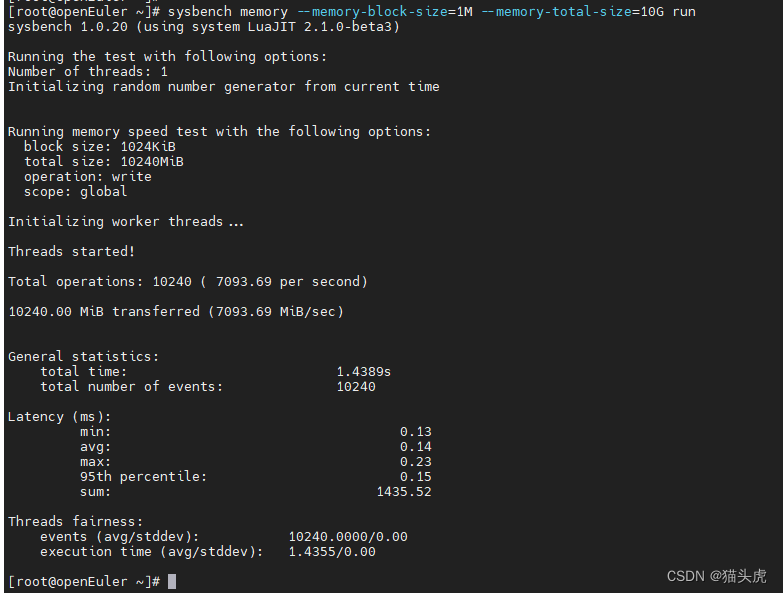The width and height of the screenshot is (783, 593).
Task: Click the 'operation: write' line
Action: tap(88, 177)
